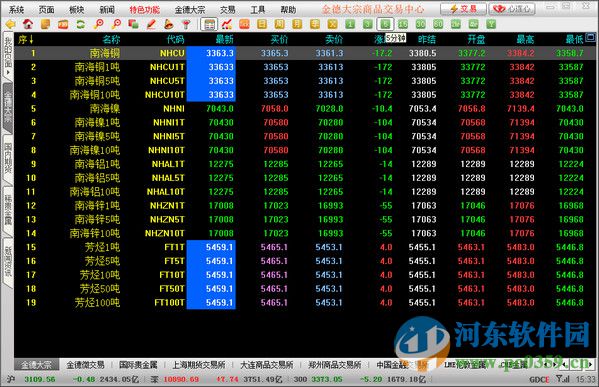Open the 系统 menu

pos(16,10)
